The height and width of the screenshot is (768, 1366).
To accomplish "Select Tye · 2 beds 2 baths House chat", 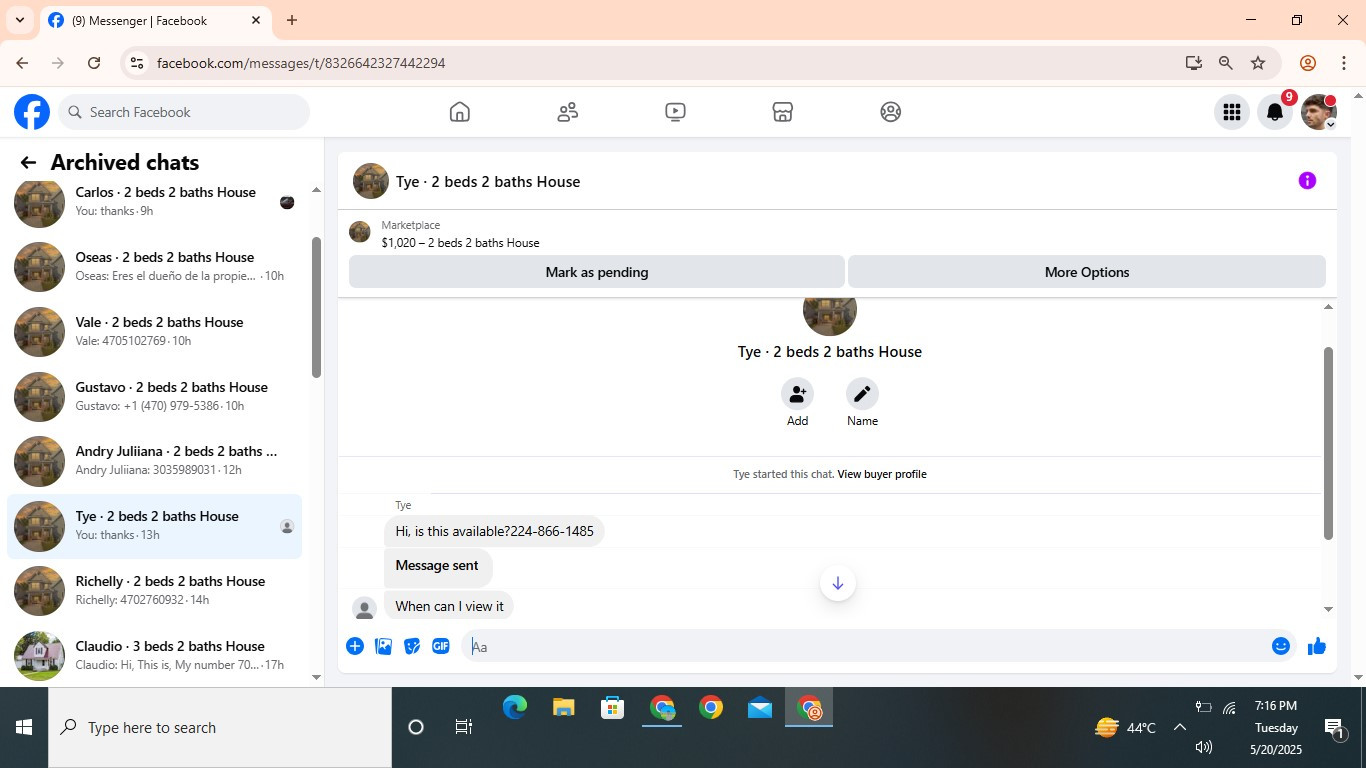I will pyautogui.click(x=155, y=526).
